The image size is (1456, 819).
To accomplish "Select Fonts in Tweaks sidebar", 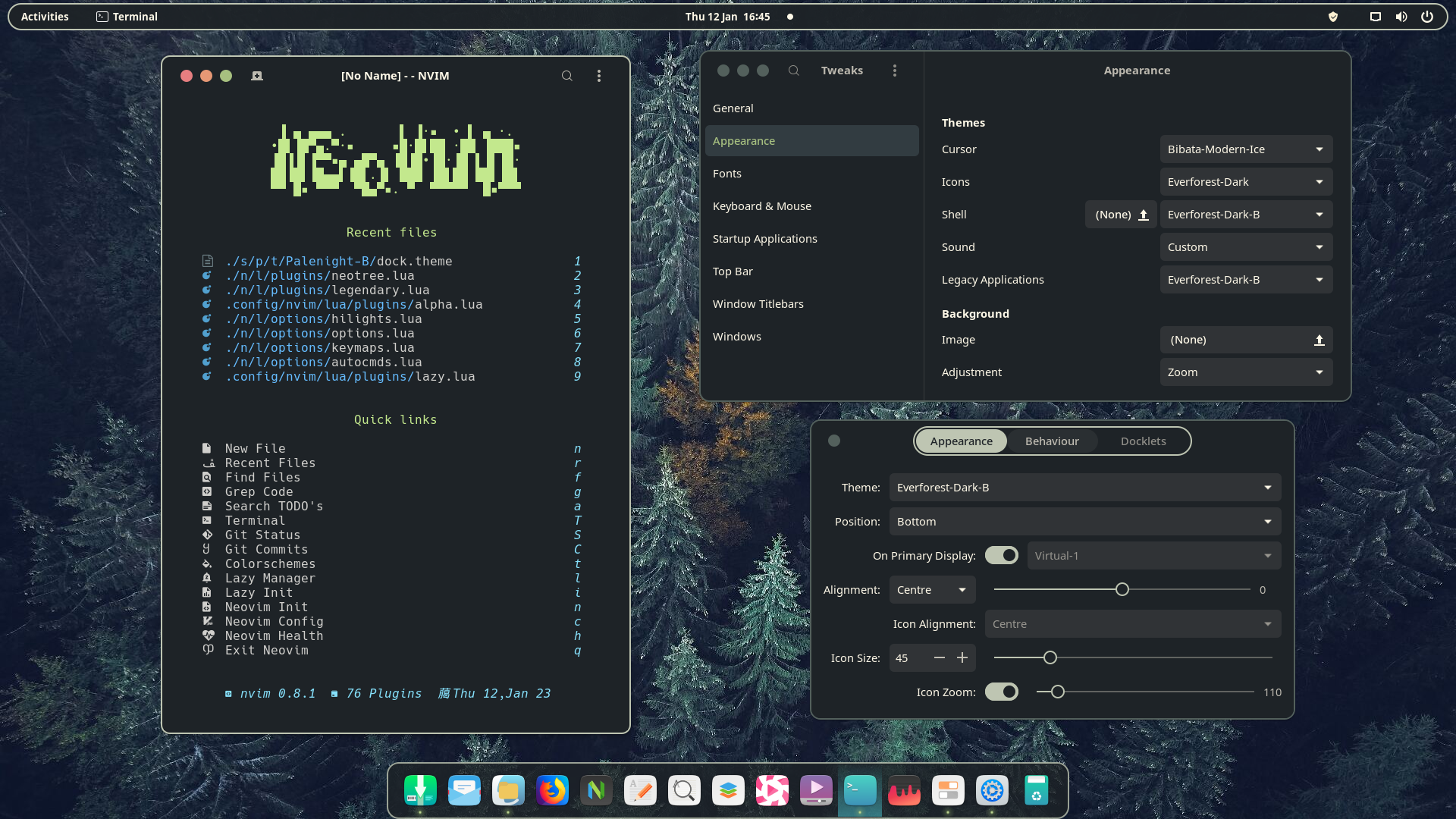I will coord(811,174).
